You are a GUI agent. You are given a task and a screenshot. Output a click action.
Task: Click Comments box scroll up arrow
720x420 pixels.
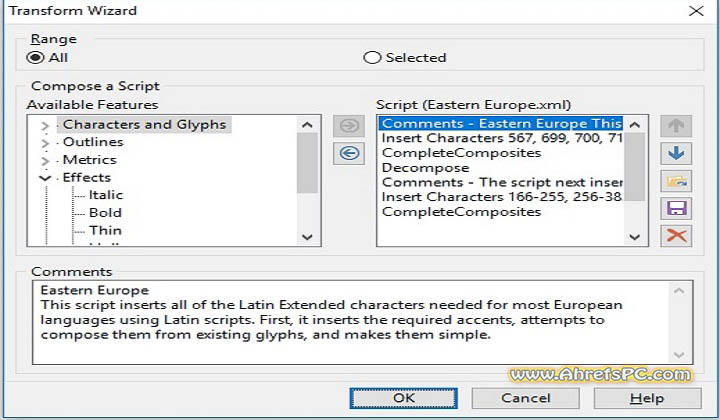679,291
